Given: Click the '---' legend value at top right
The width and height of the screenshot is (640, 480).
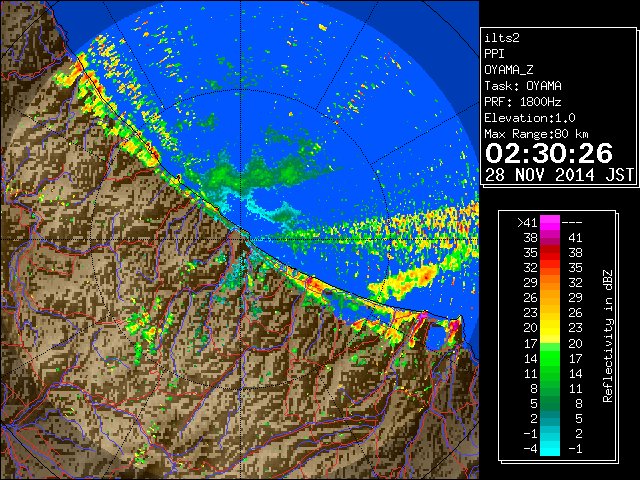Looking at the screenshot, I should coord(572,223).
